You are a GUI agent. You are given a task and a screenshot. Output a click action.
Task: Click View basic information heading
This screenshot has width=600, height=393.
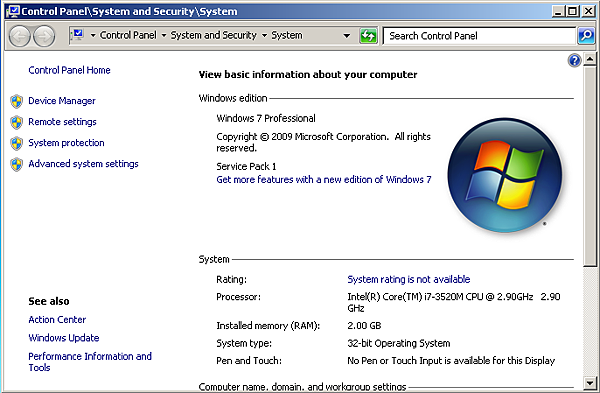308,75
